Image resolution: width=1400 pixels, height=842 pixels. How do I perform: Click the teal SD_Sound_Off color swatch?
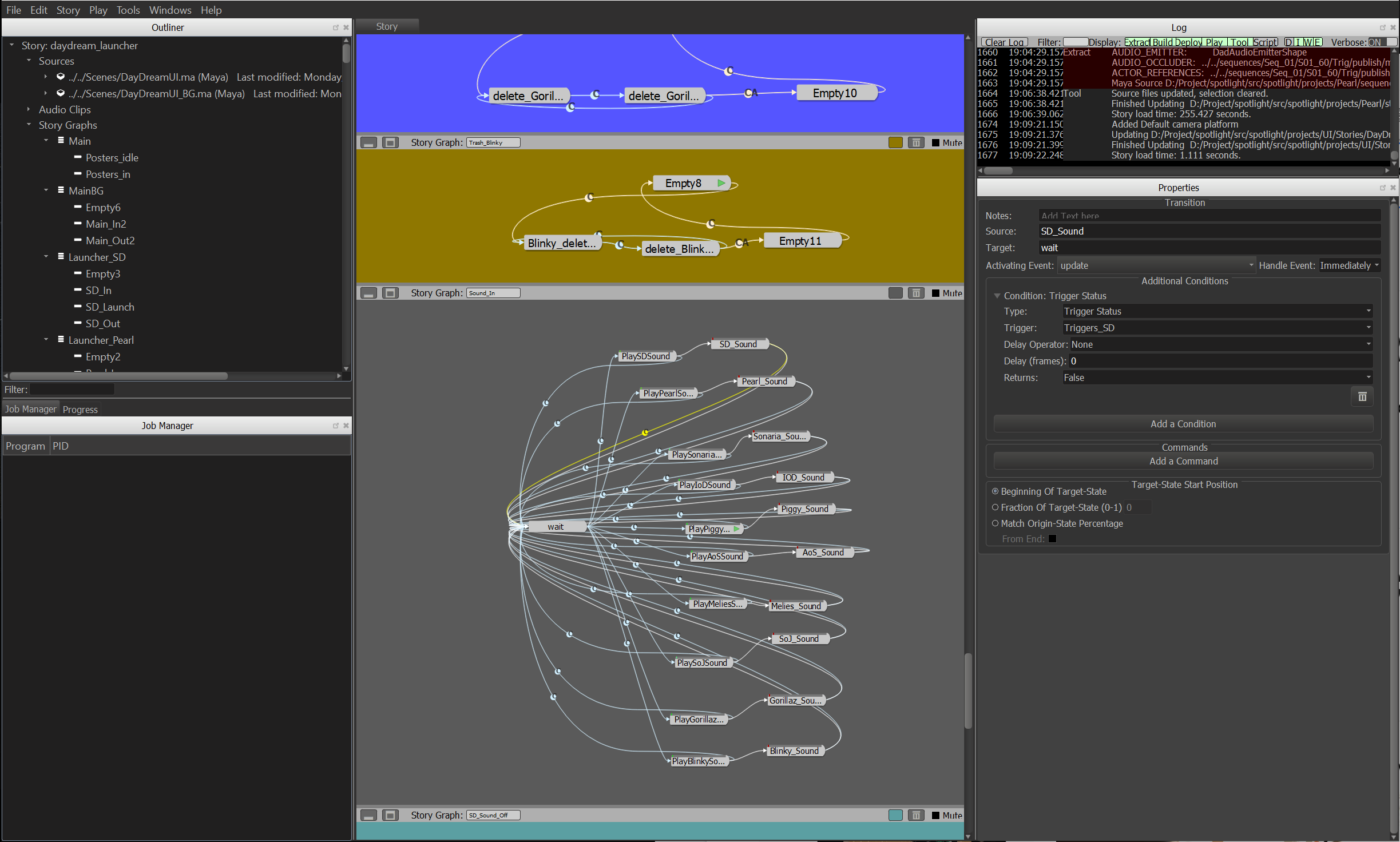[x=895, y=816]
